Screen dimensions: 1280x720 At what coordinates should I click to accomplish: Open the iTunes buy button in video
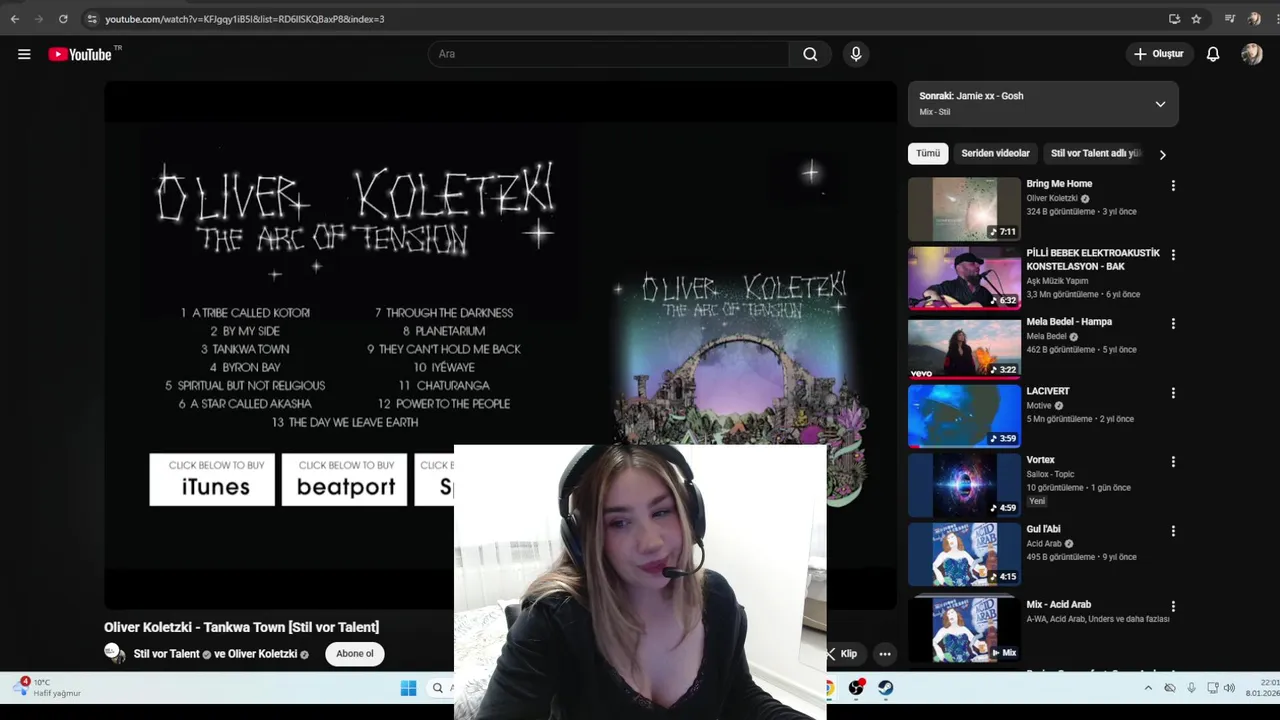(212, 480)
